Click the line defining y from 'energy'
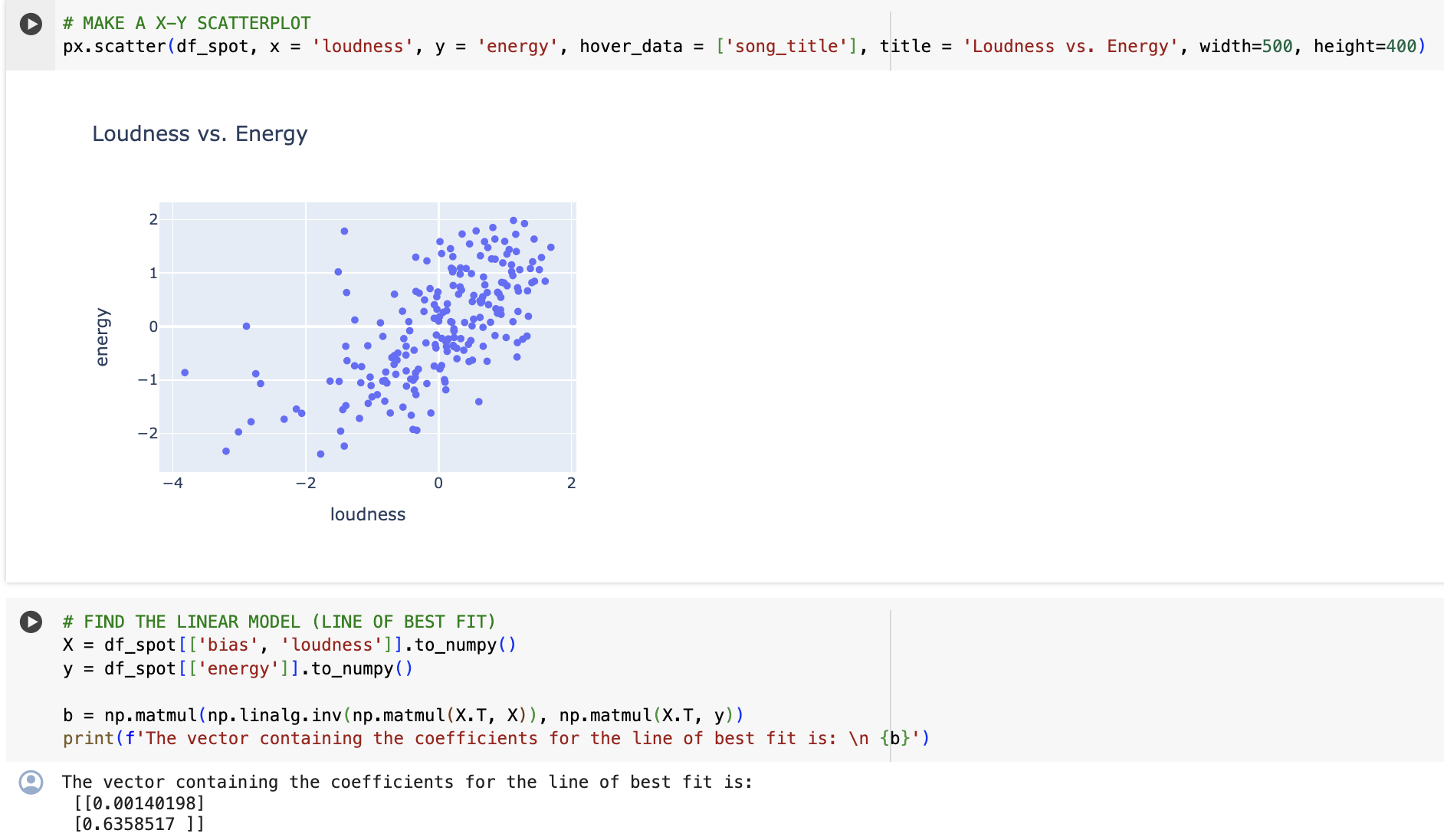 [238, 669]
